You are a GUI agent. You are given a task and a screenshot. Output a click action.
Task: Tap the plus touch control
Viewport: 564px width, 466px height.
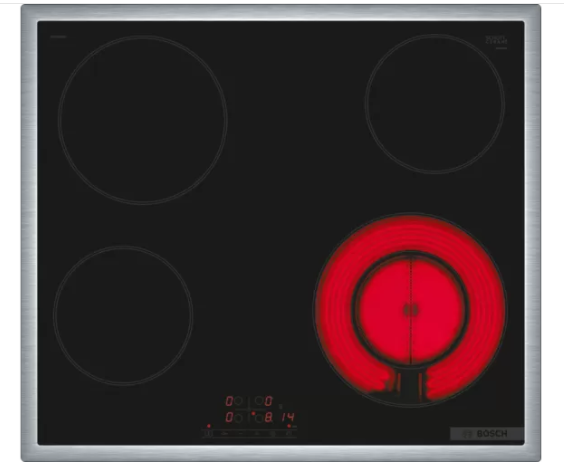coord(257,433)
